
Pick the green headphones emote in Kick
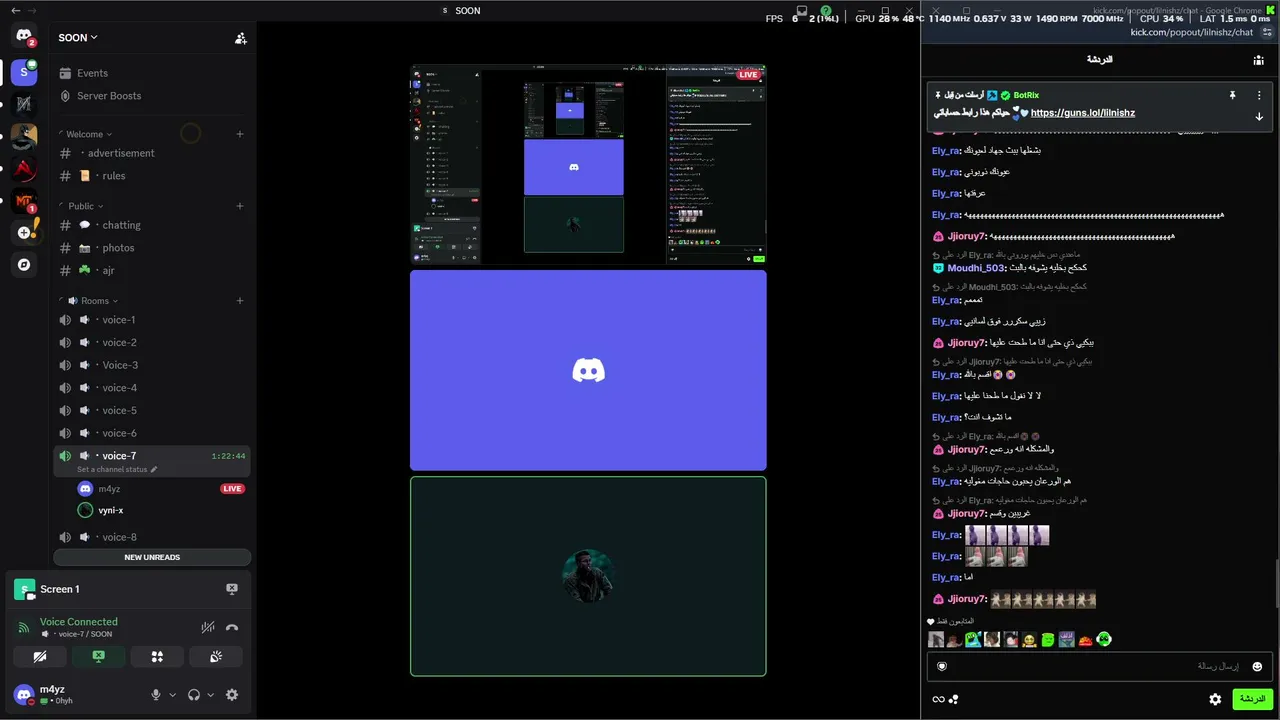coord(1104,640)
